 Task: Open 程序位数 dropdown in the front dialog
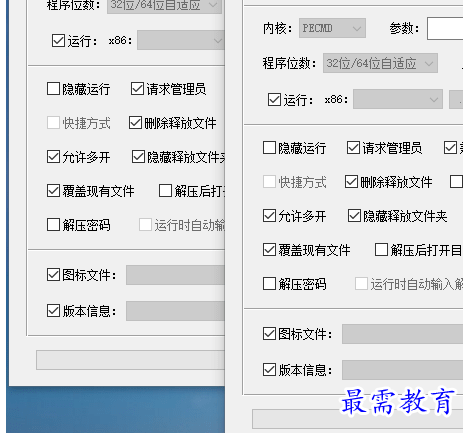pyautogui.click(x=380, y=63)
